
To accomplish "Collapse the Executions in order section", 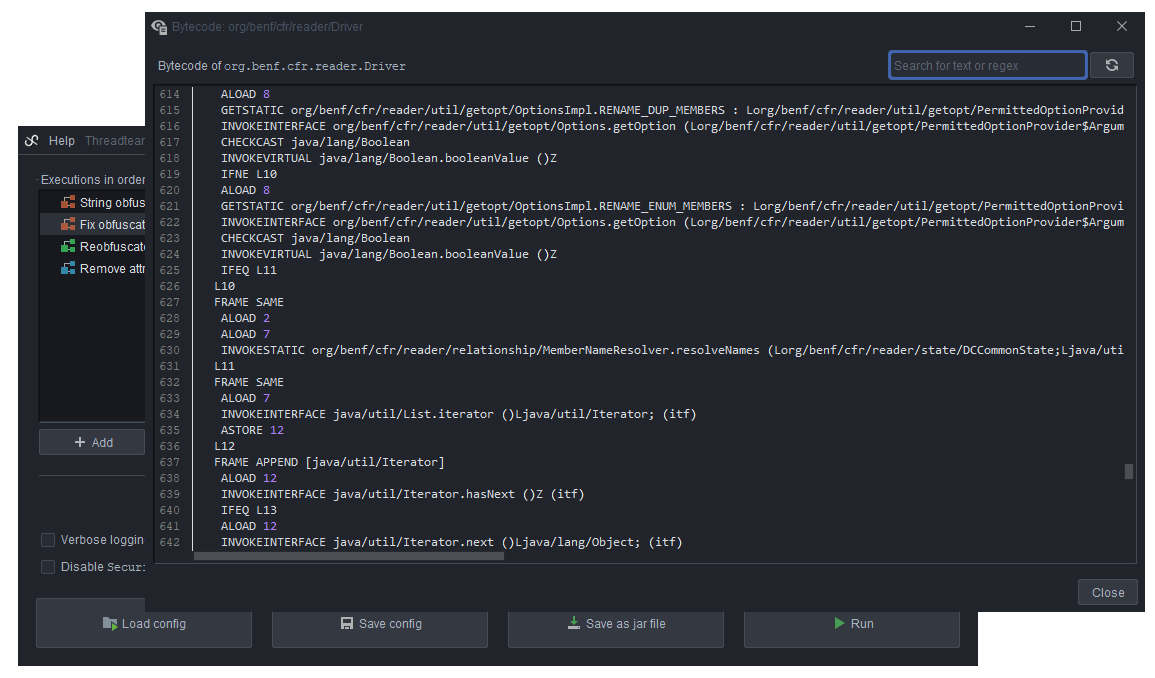I will (x=37, y=179).
